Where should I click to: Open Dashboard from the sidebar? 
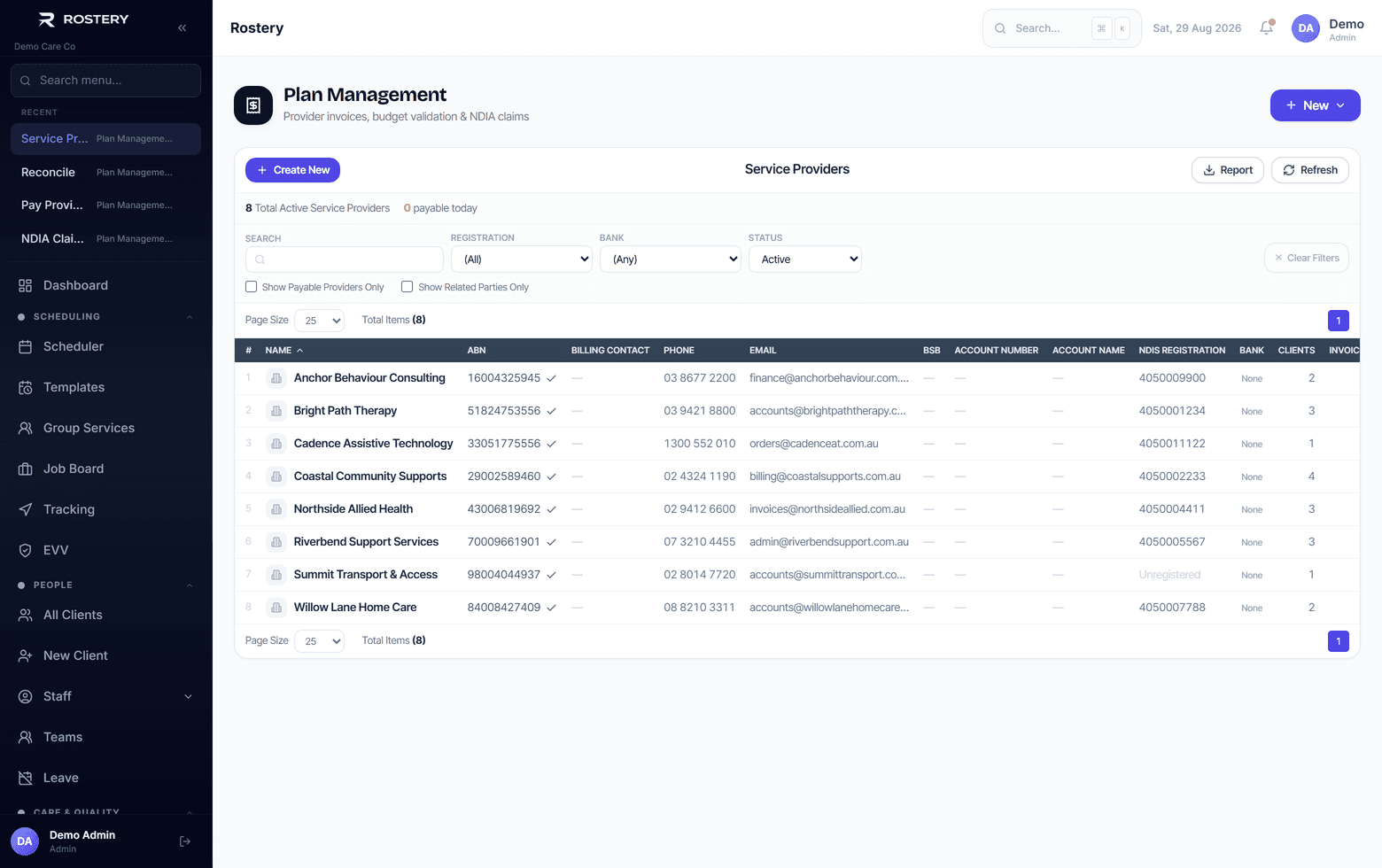(106, 285)
